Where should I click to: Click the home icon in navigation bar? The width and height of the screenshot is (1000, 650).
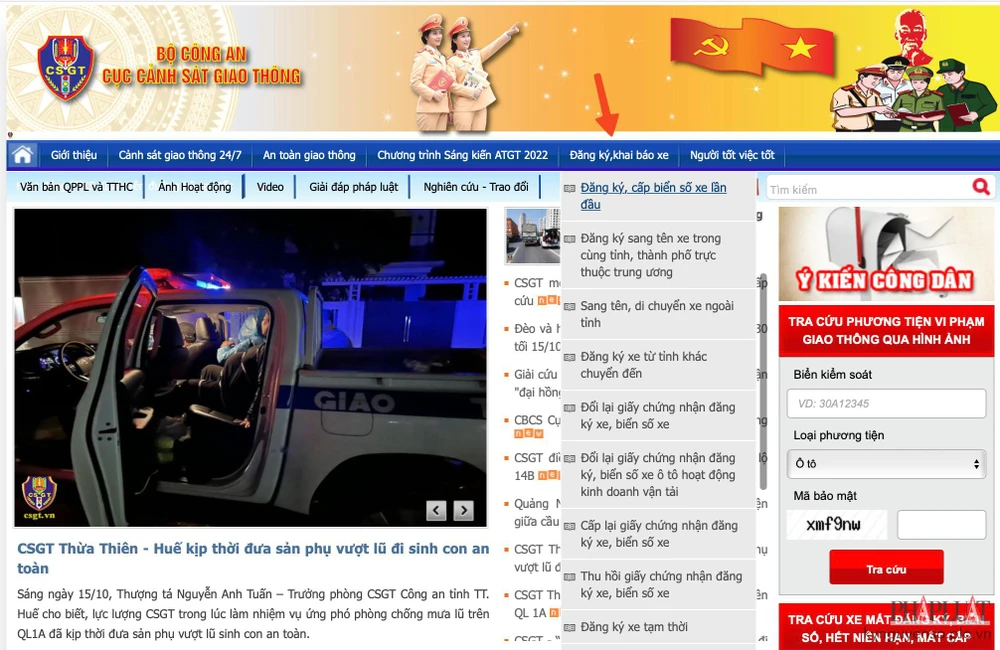22,155
